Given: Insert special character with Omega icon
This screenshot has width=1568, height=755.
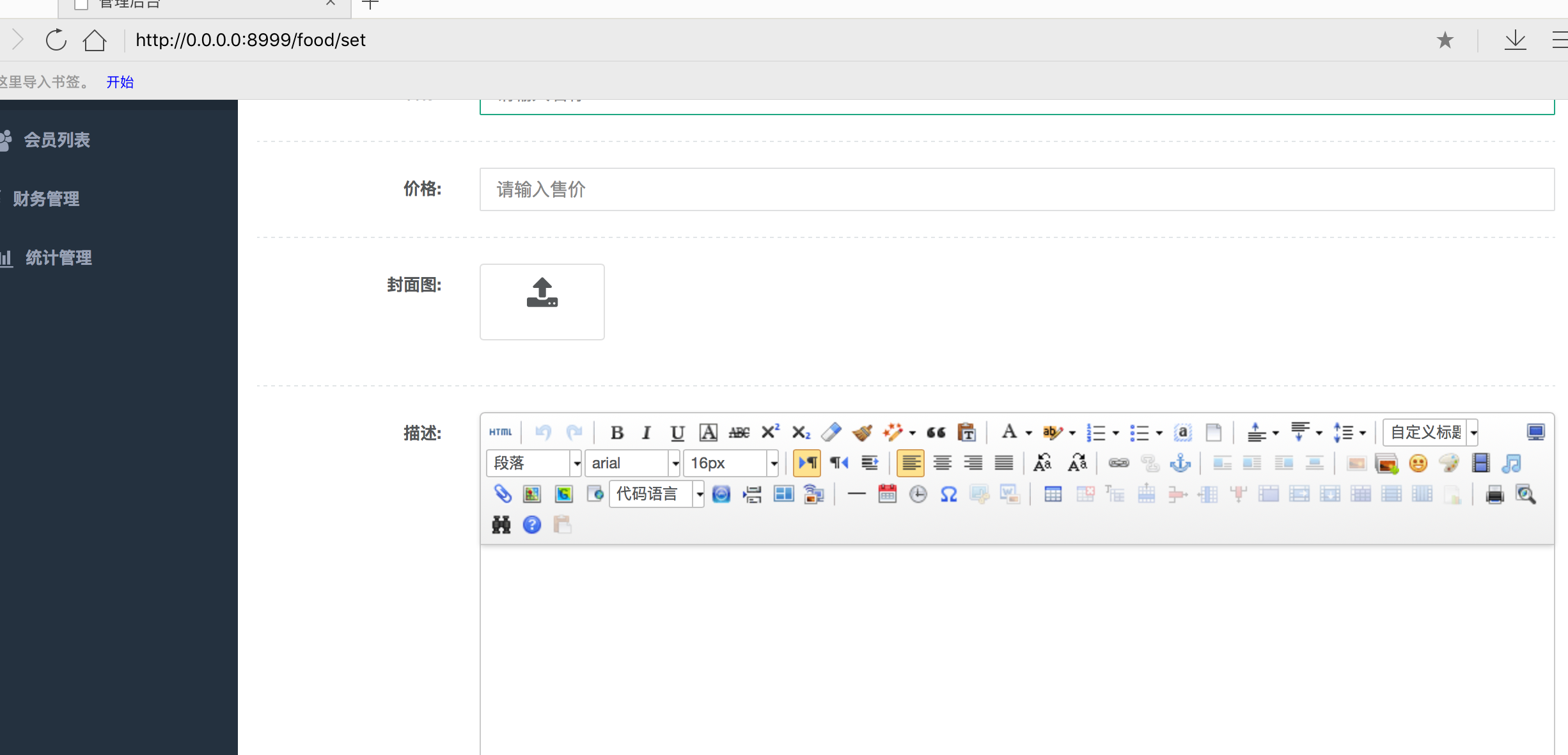Looking at the screenshot, I should coord(948,494).
